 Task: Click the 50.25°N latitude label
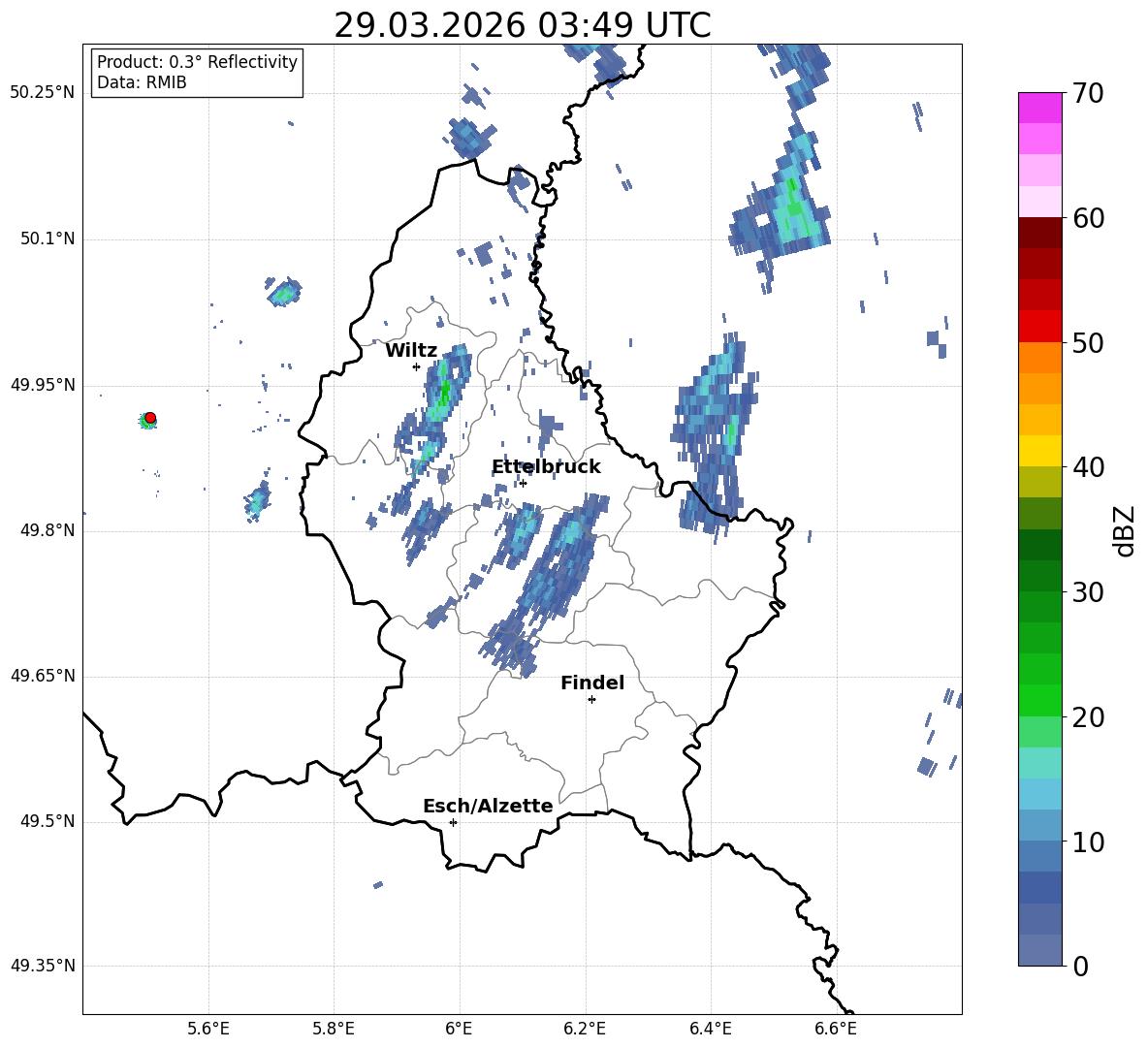click(x=43, y=93)
